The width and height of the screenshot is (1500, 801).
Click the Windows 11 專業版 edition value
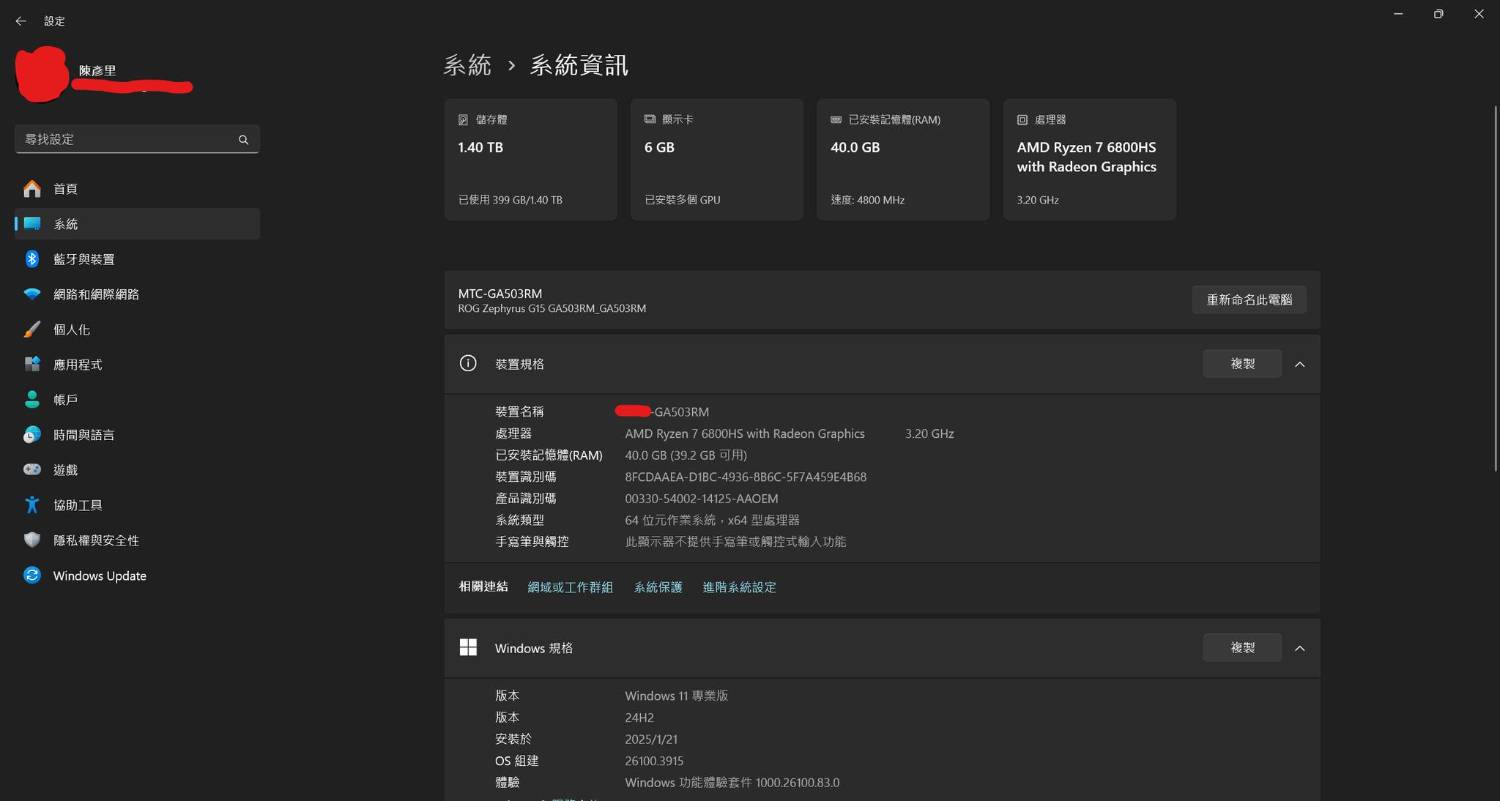pos(676,695)
